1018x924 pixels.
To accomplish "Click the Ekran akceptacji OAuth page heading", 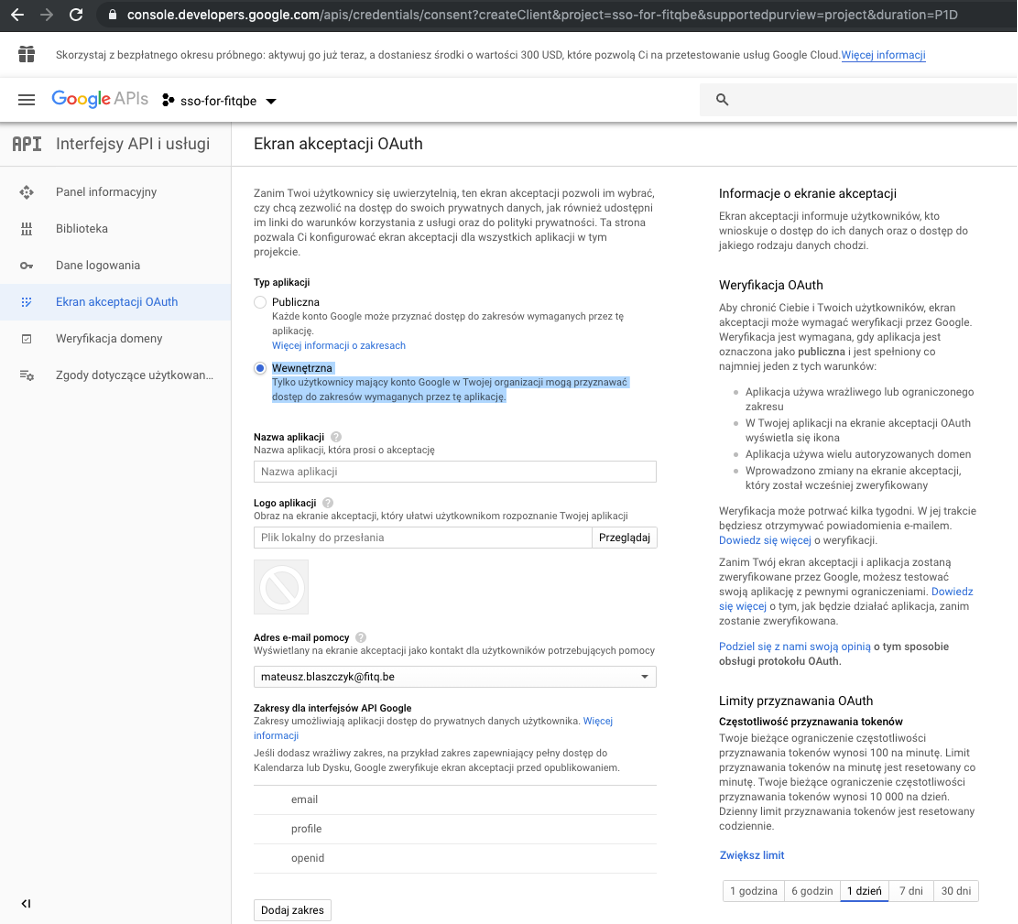I will 338,144.
